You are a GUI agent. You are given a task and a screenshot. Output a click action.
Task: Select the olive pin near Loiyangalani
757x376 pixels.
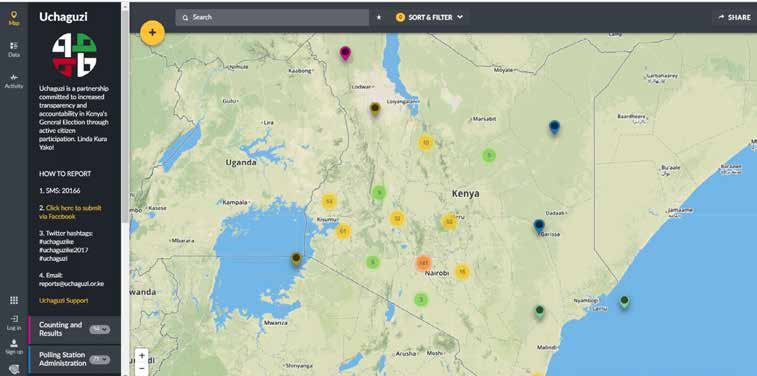pyautogui.click(x=375, y=109)
